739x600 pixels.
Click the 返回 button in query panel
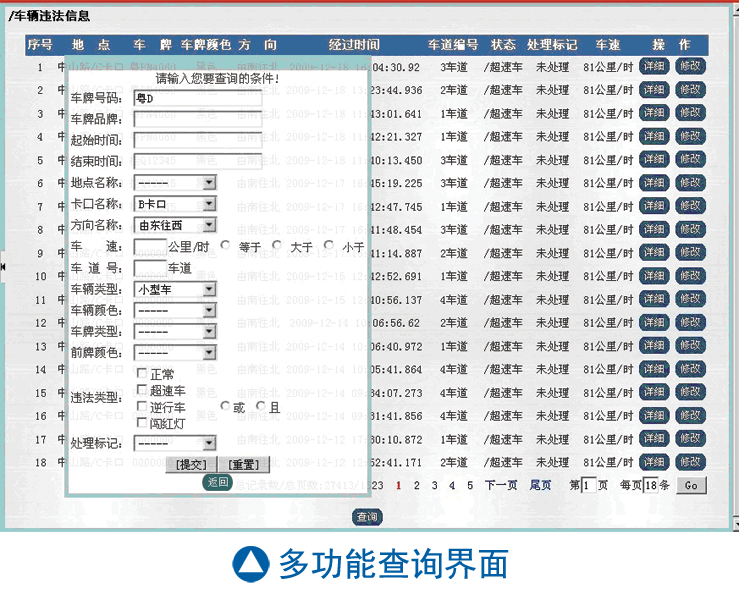218,482
